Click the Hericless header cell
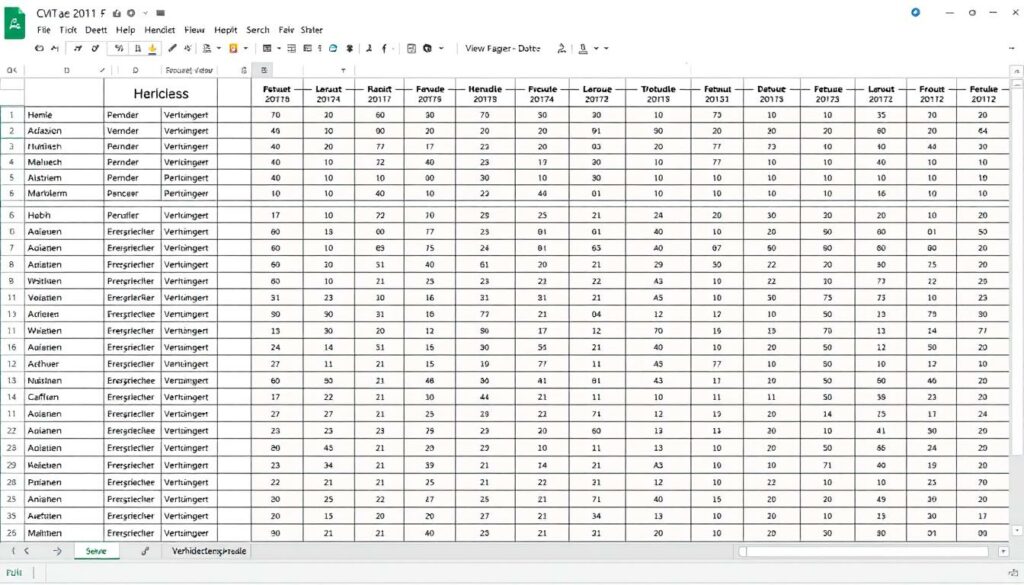1024x585 pixels. pos(161,93)
